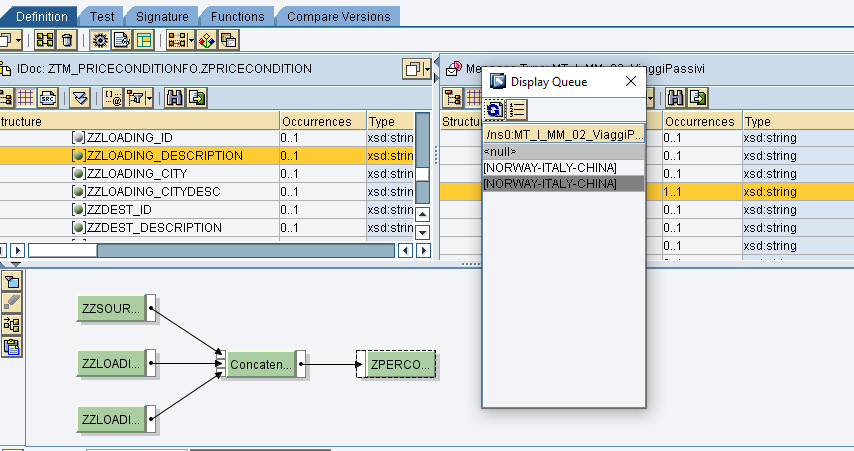Toggle the grid table view icon in source toolbar
The image size is (854, 451).
click(26, 97)
